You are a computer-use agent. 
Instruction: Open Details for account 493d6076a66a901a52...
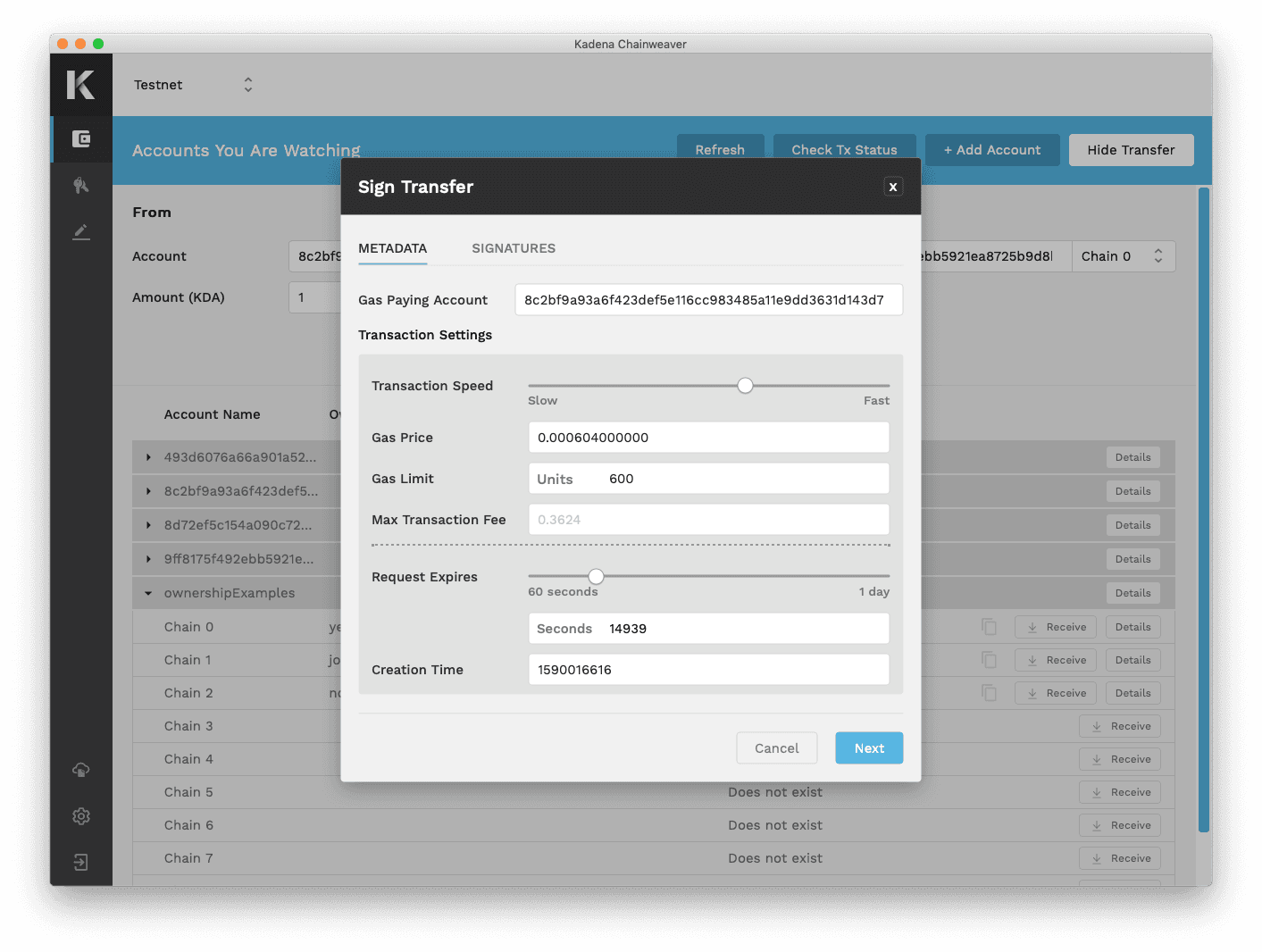coord(1132,457)
